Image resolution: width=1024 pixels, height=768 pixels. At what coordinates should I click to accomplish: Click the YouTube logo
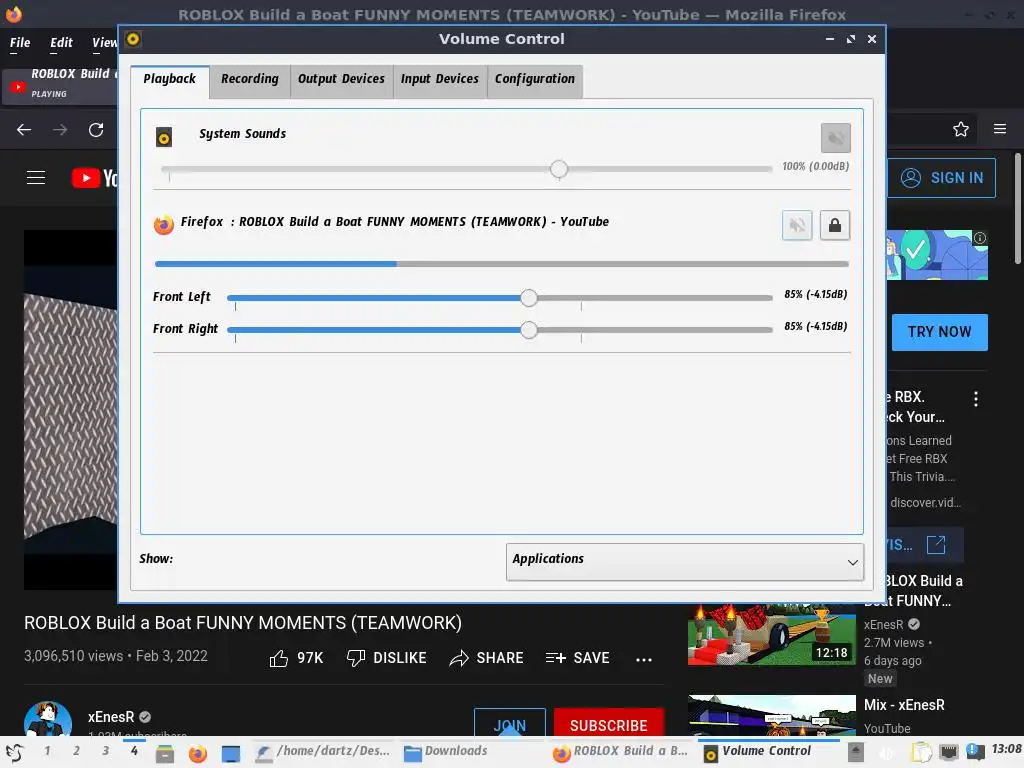tap(95, 178)
